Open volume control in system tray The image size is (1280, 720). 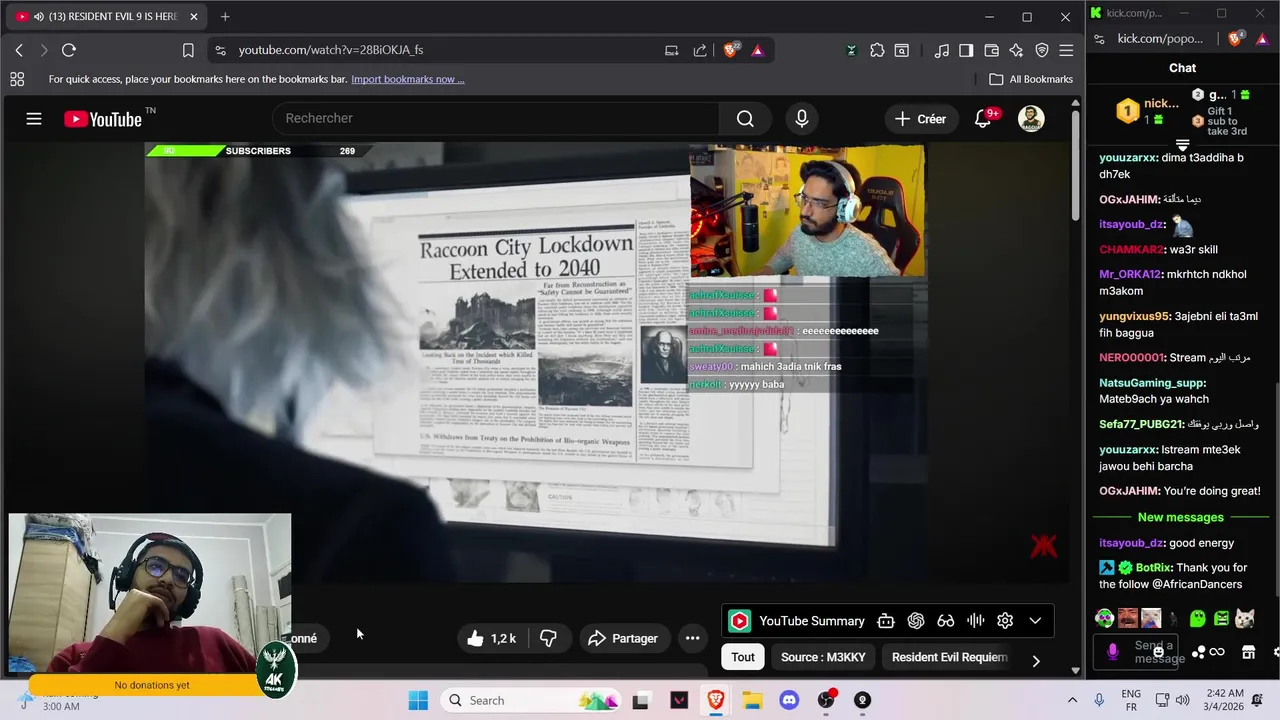coord(1183,700)
